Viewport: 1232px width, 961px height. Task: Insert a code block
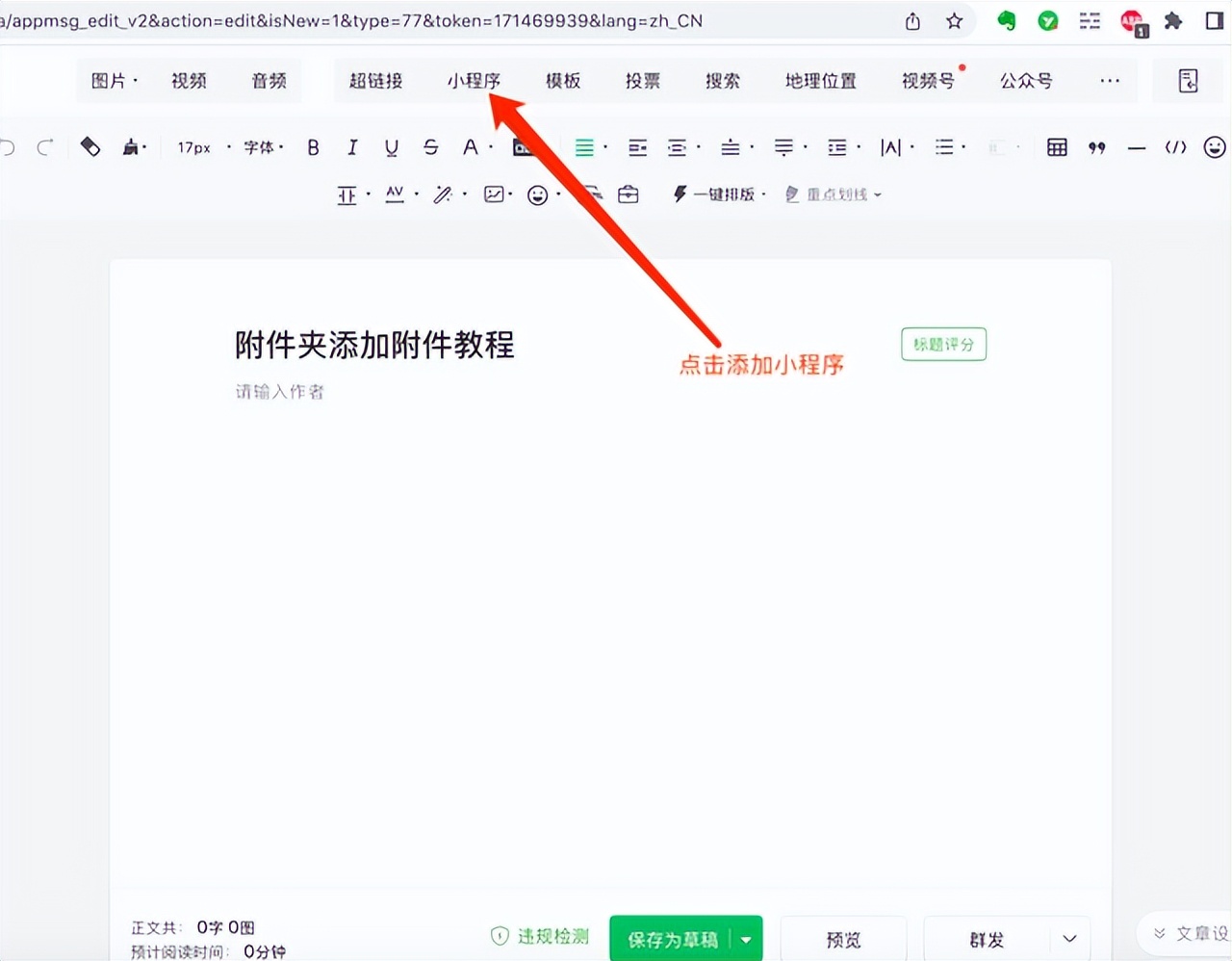1176,146
